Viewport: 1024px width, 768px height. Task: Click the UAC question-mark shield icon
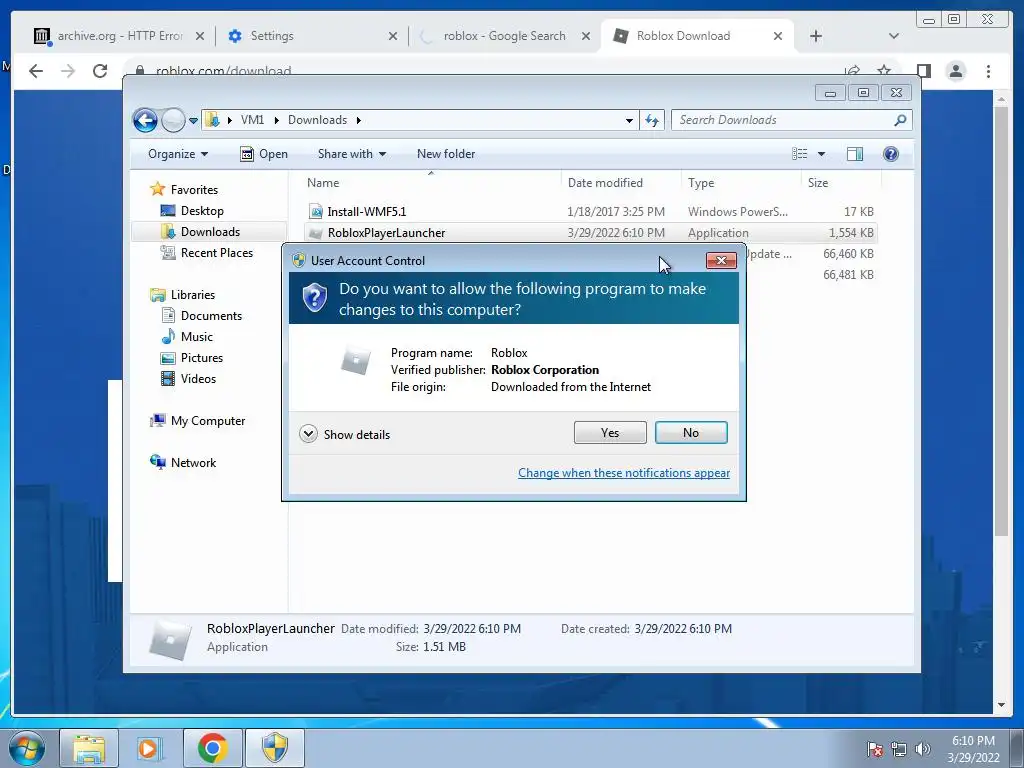(x=315, y=298)
